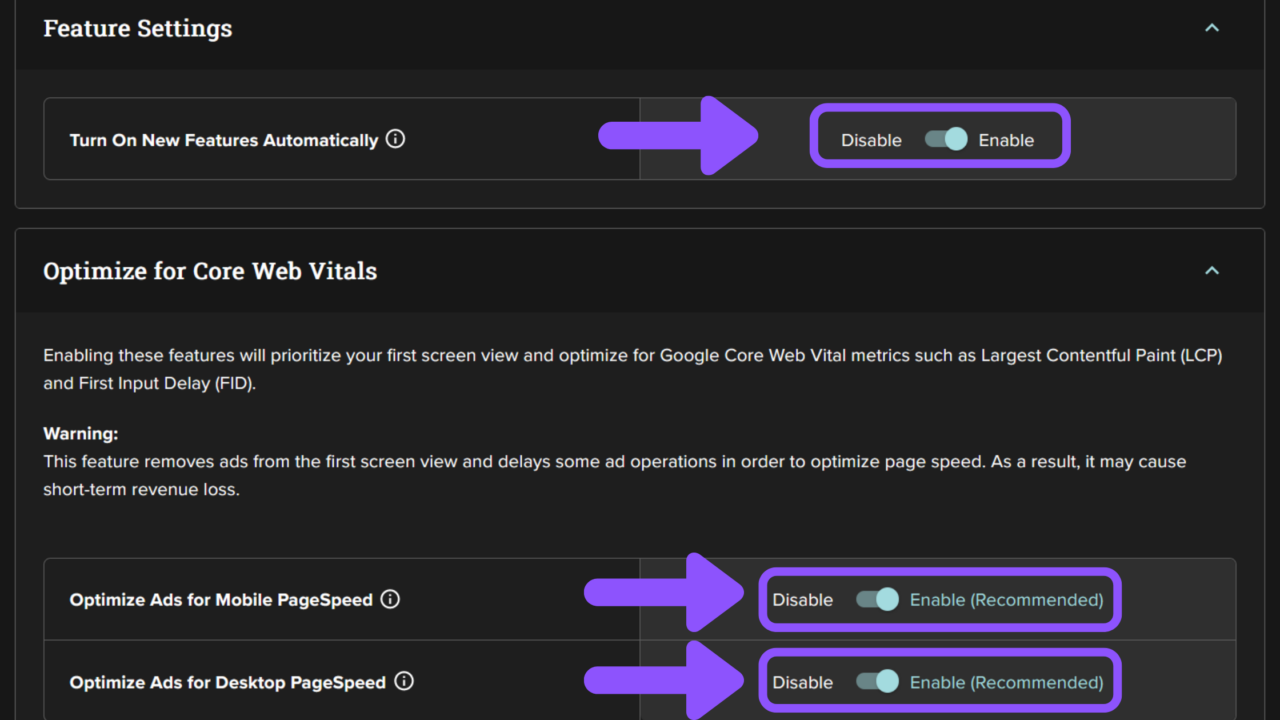Click the Feature Settings section heading
Image resolution: width=1280 pixels, height=720 pixels.
coord(138,28)
